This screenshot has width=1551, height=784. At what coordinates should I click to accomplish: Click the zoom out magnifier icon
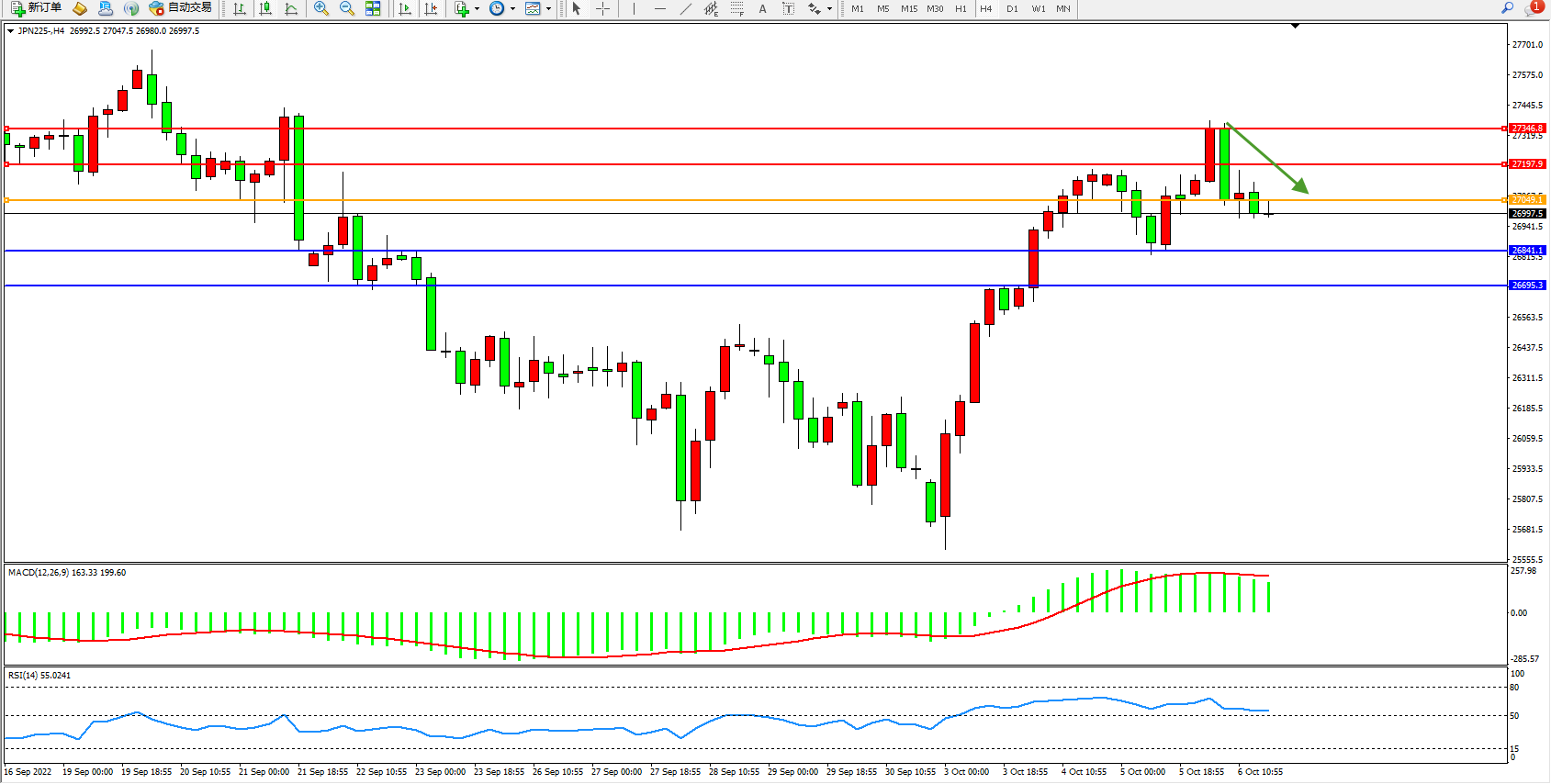pyautogui.click(x=346, y=8)
